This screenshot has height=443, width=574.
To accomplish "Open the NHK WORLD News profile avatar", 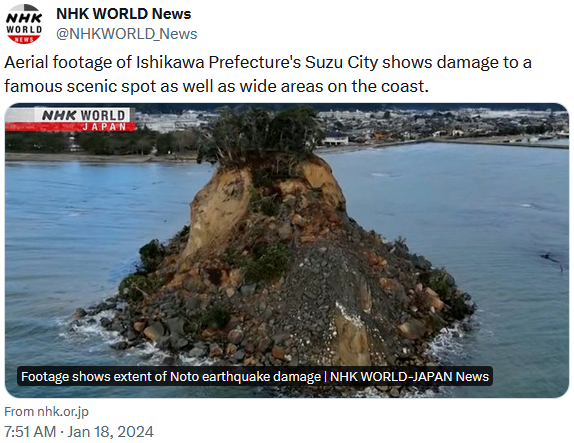I will pyautogui.click(x=24, y=24).
